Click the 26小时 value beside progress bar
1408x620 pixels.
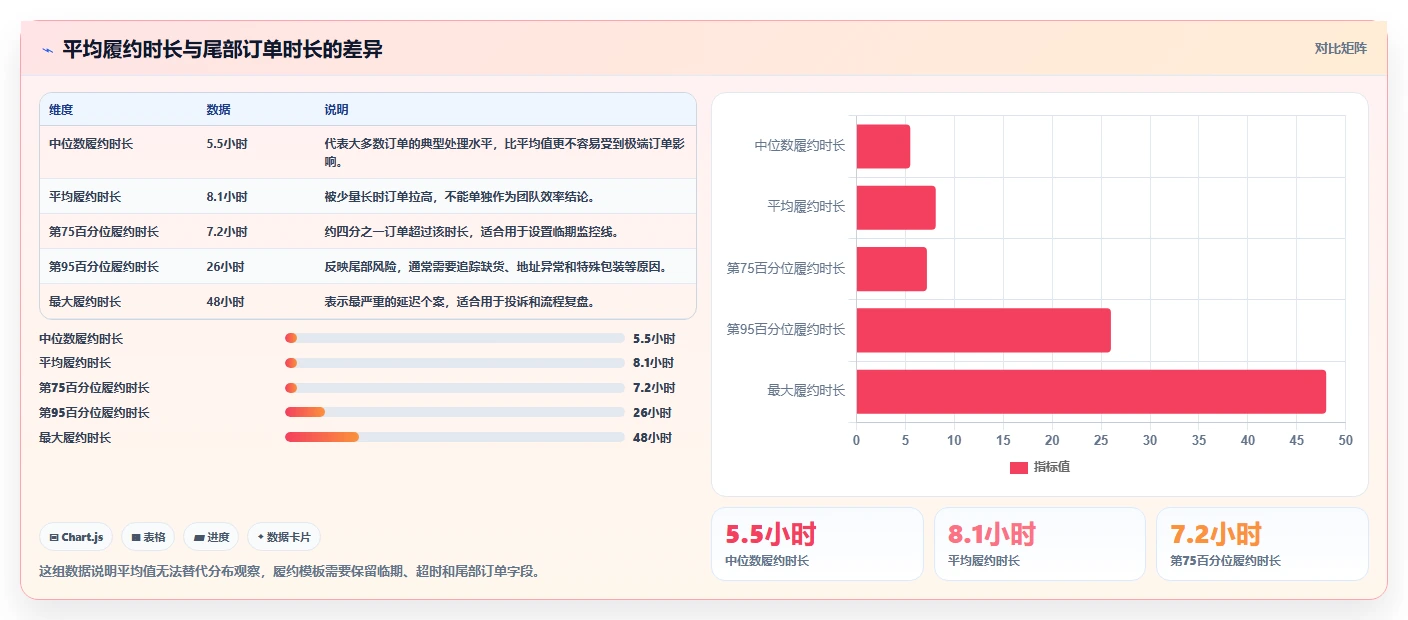(652, 412)
